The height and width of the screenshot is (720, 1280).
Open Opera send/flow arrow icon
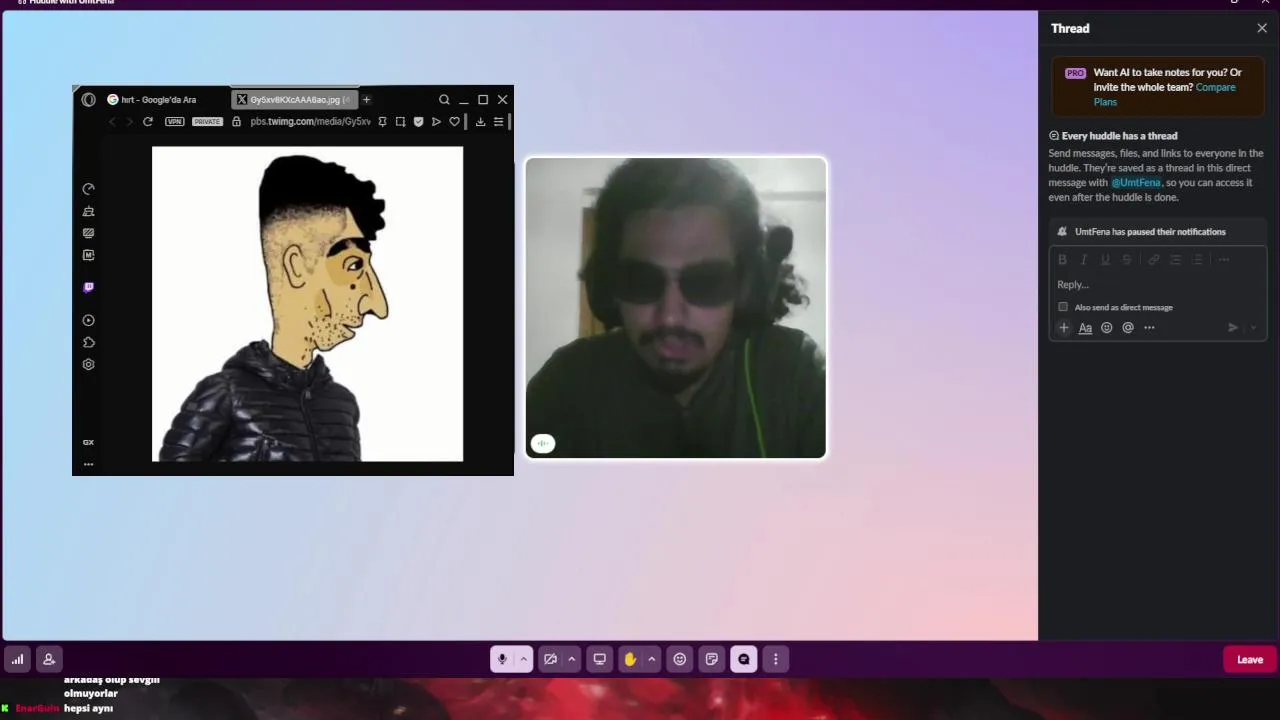436,122
